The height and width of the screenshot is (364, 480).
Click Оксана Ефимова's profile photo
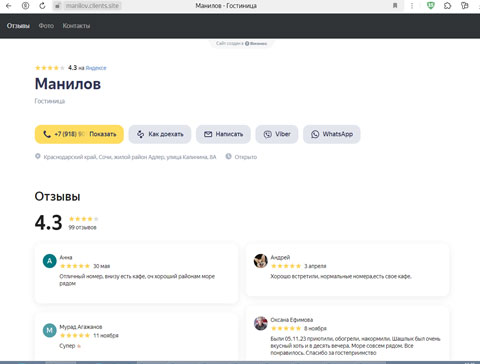point(261,323)
